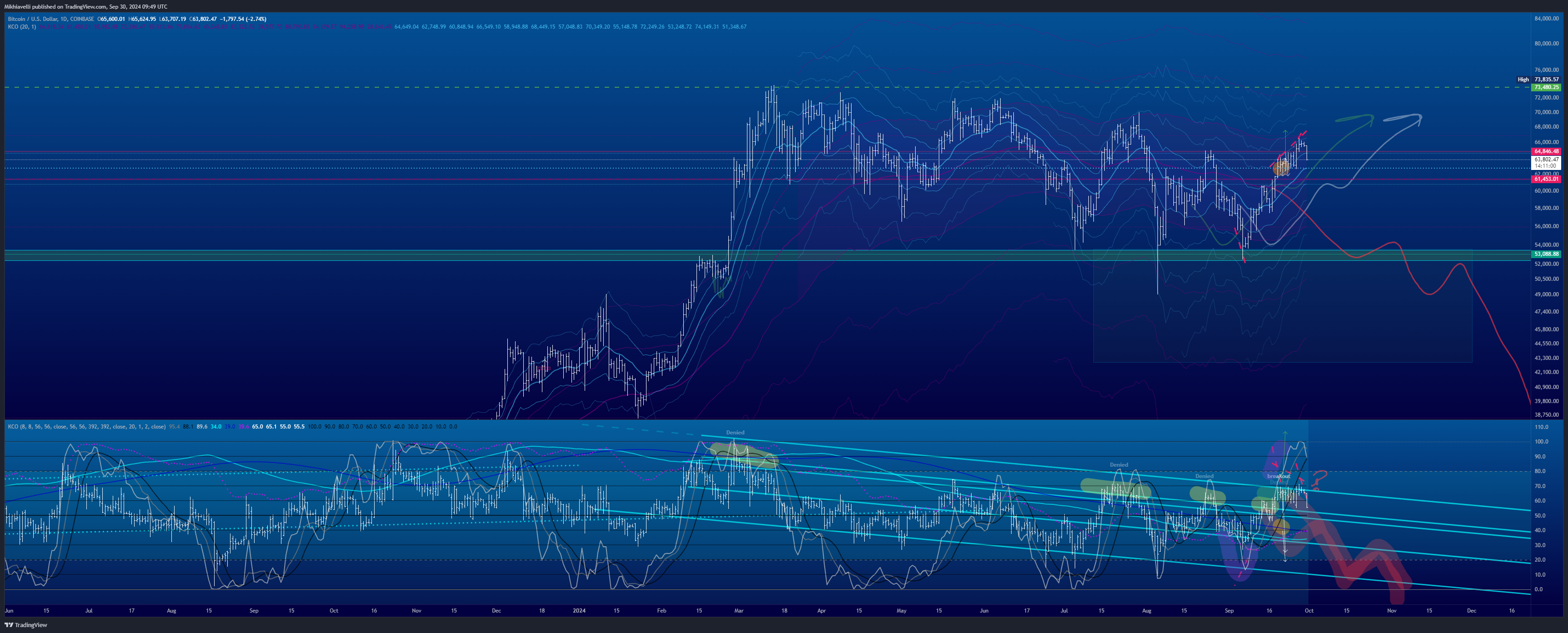
Task: Click the cyan 34.0 value in lower legend
Action: click(x=215, y=427)
